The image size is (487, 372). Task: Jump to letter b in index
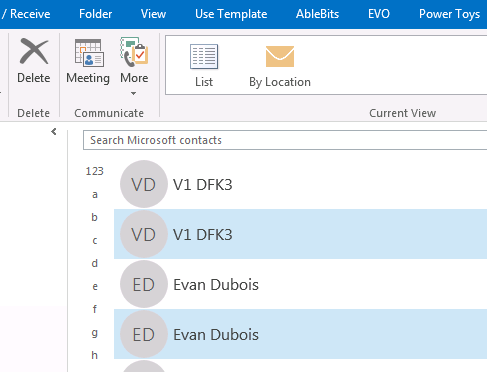coord(95,217)
